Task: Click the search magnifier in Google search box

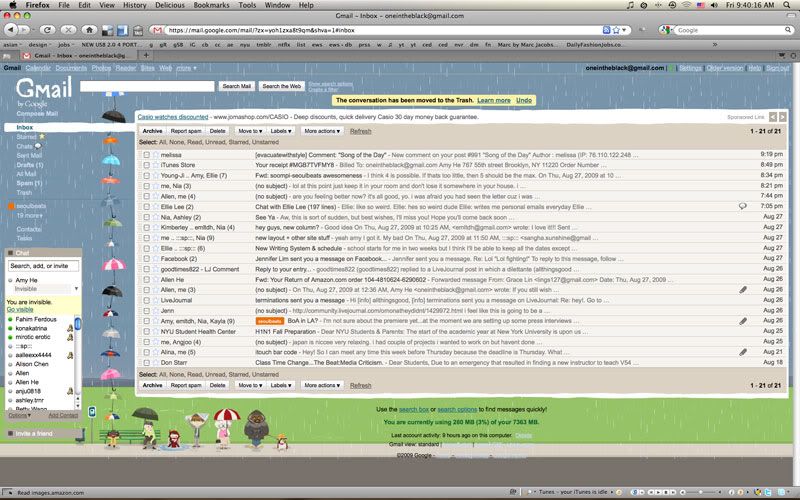Action: pos(788,30)
